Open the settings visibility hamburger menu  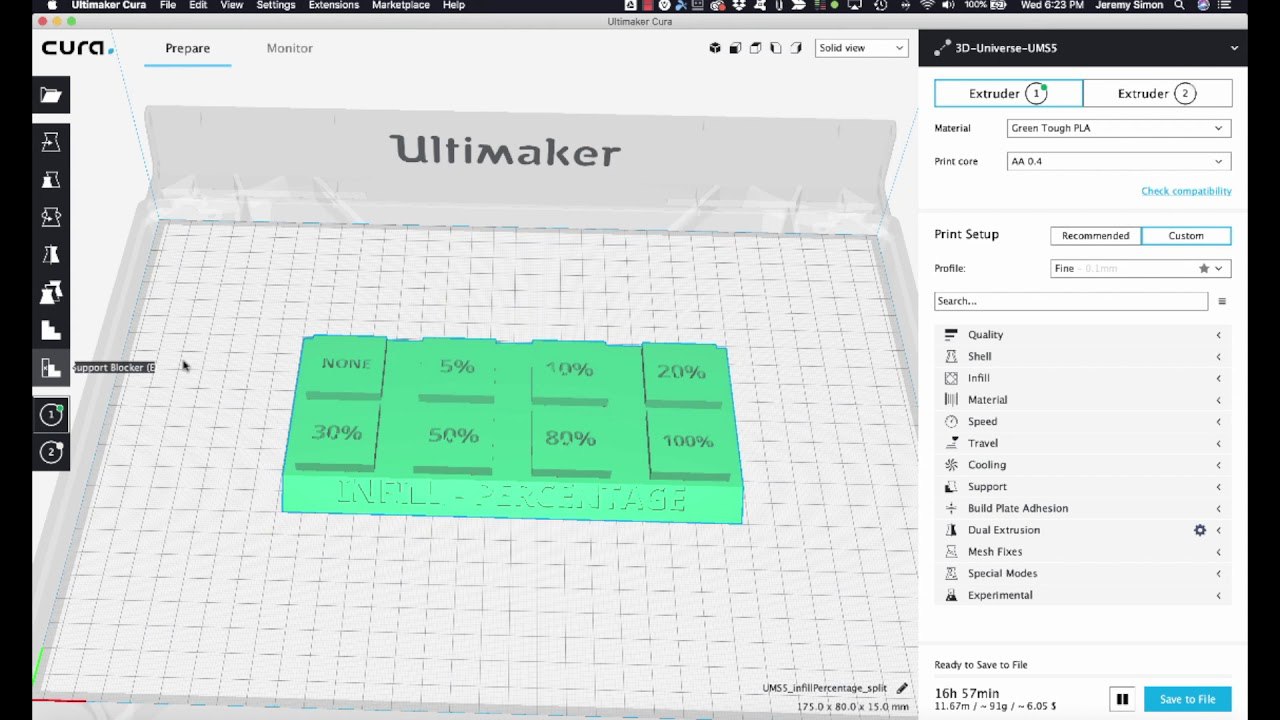[1222, 301]
